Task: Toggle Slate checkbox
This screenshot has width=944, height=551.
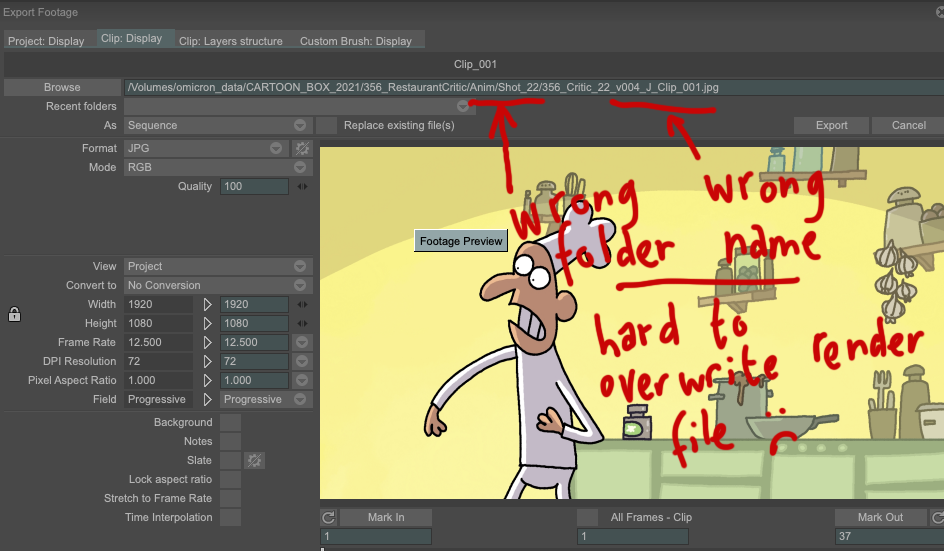Action: click(x=231, y=461)
